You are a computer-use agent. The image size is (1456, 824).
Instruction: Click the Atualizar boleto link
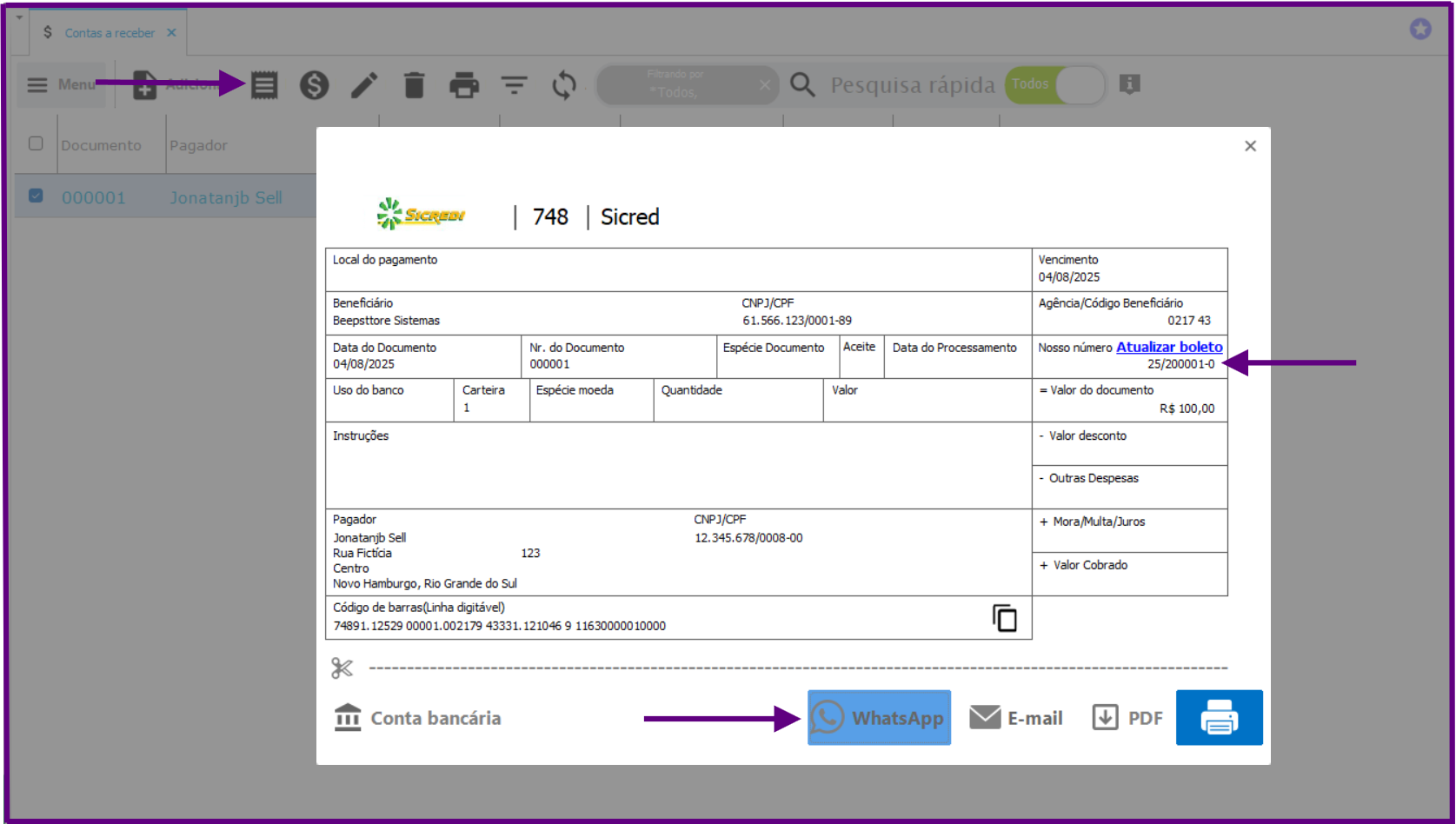pyautogui.click(x=1168, y=347)
